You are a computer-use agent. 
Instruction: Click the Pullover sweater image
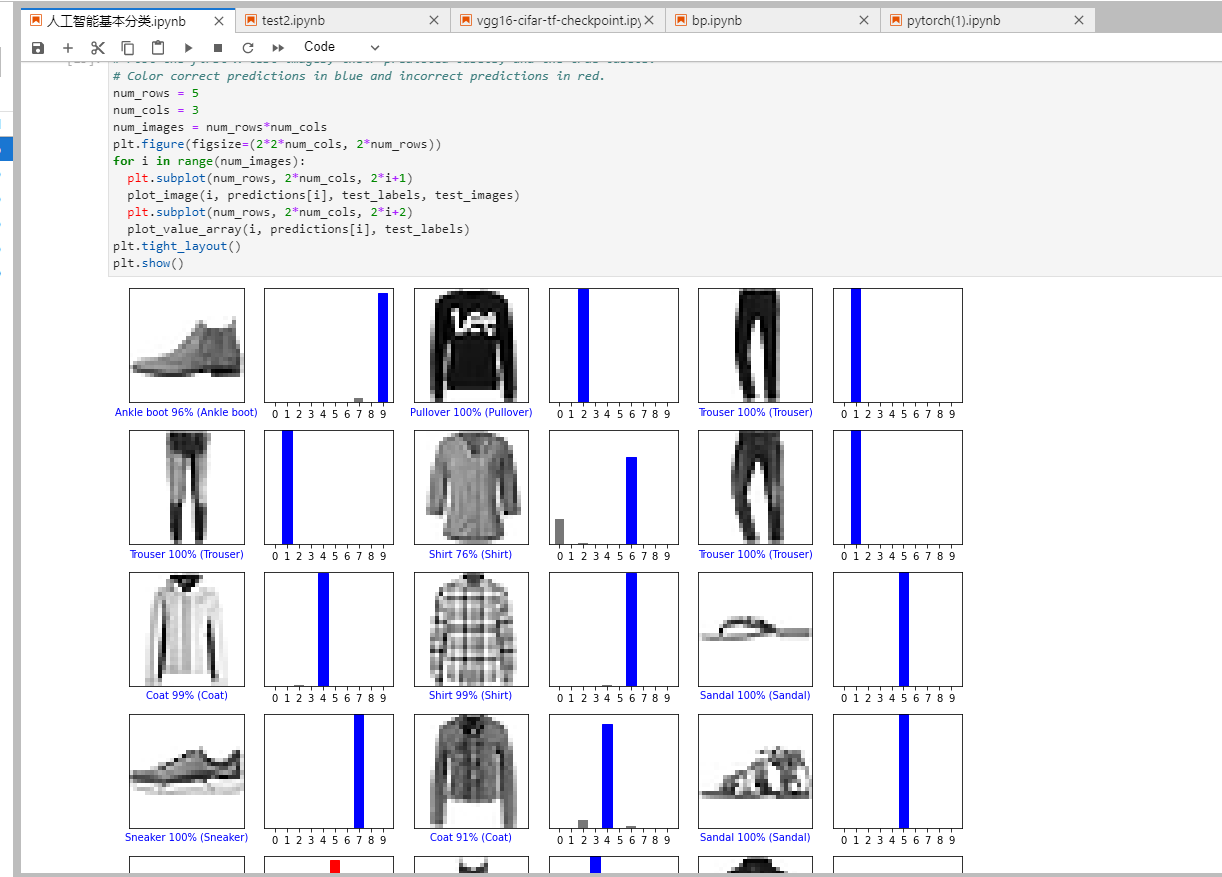(472, 346)
